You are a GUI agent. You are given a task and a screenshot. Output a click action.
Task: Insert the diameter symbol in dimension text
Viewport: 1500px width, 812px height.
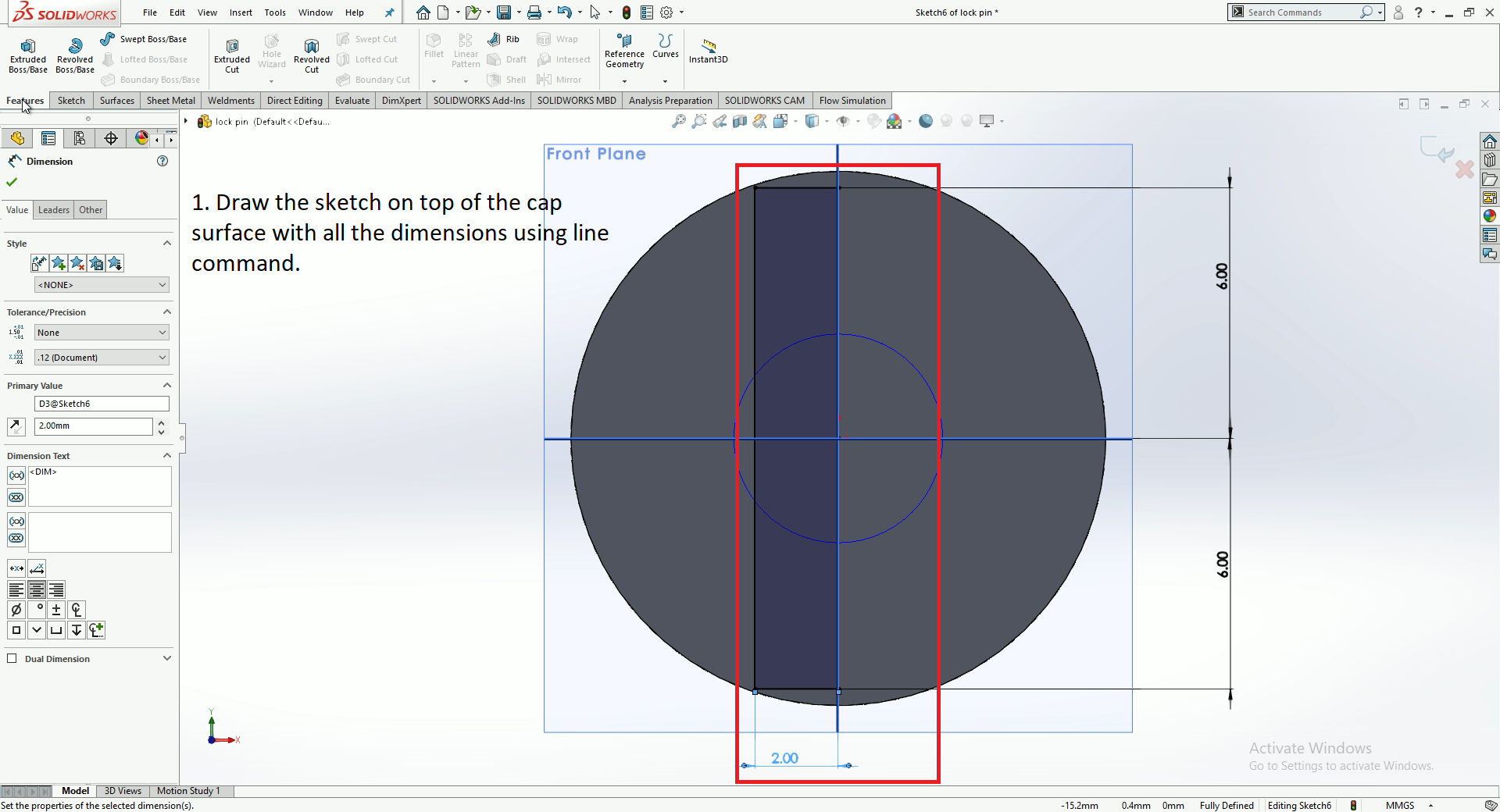[16, 610]
